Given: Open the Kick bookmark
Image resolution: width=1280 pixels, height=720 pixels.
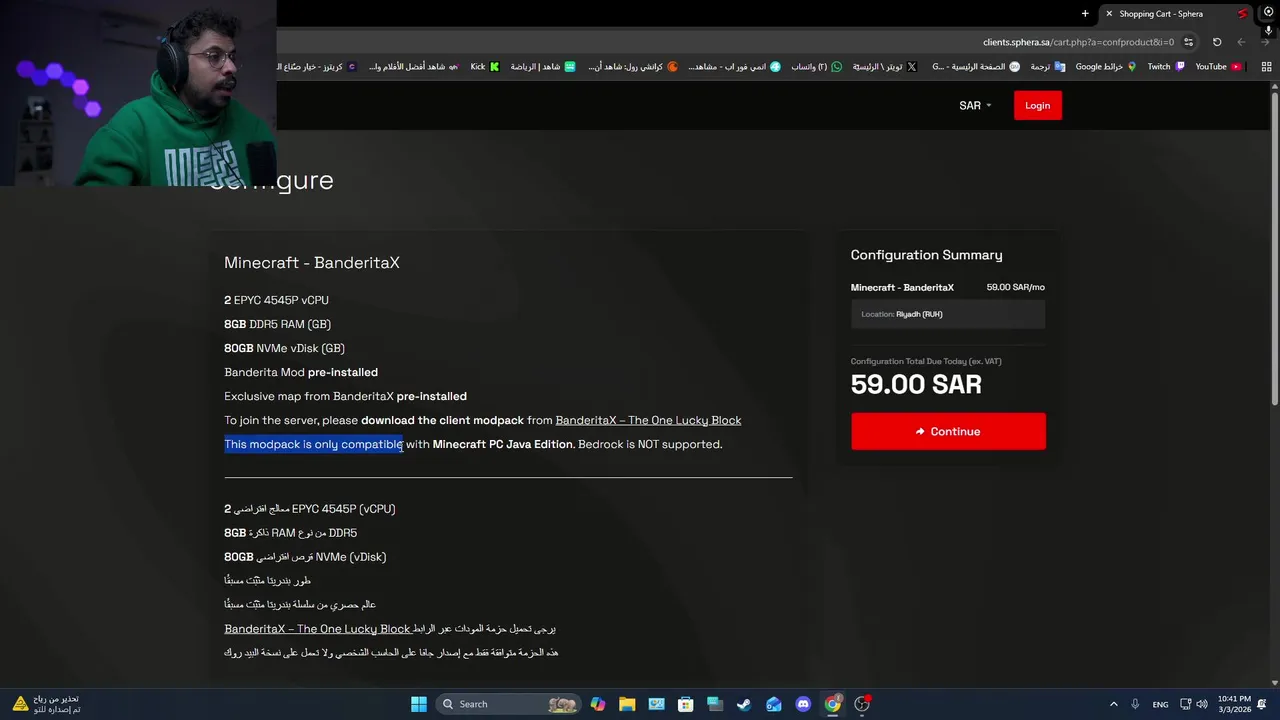Looking at the screenshot, I should (484, 67).
